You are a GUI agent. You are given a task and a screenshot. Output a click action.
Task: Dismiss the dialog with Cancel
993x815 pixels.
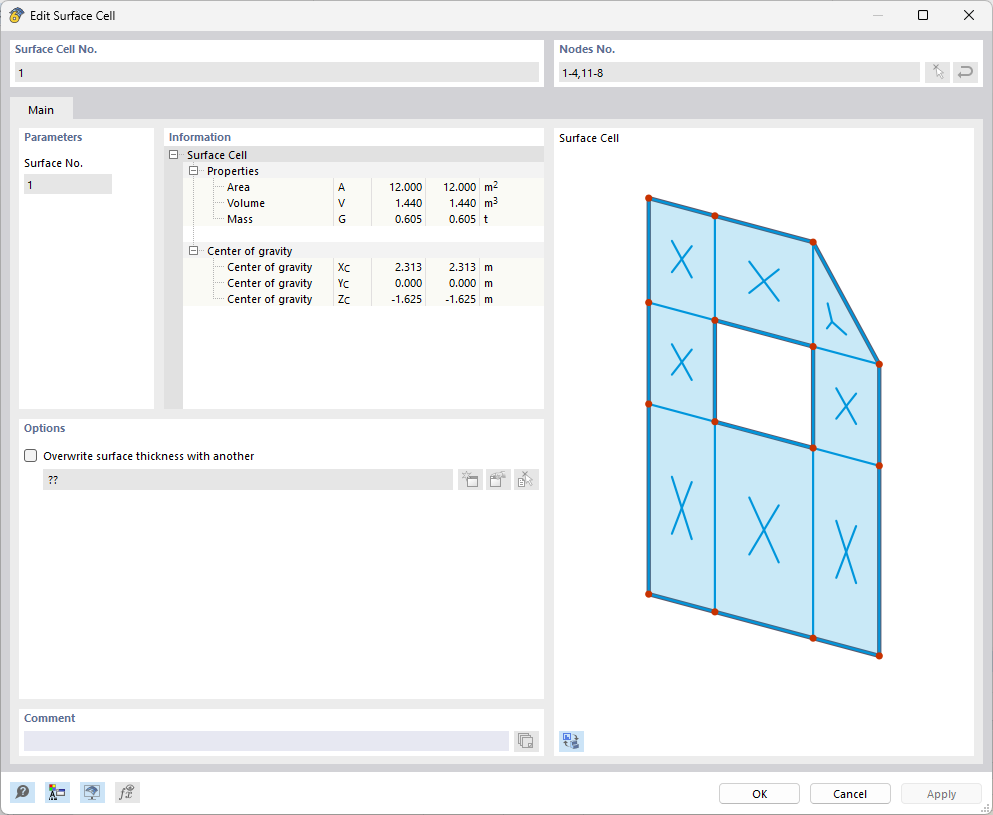tap(849, 793)
